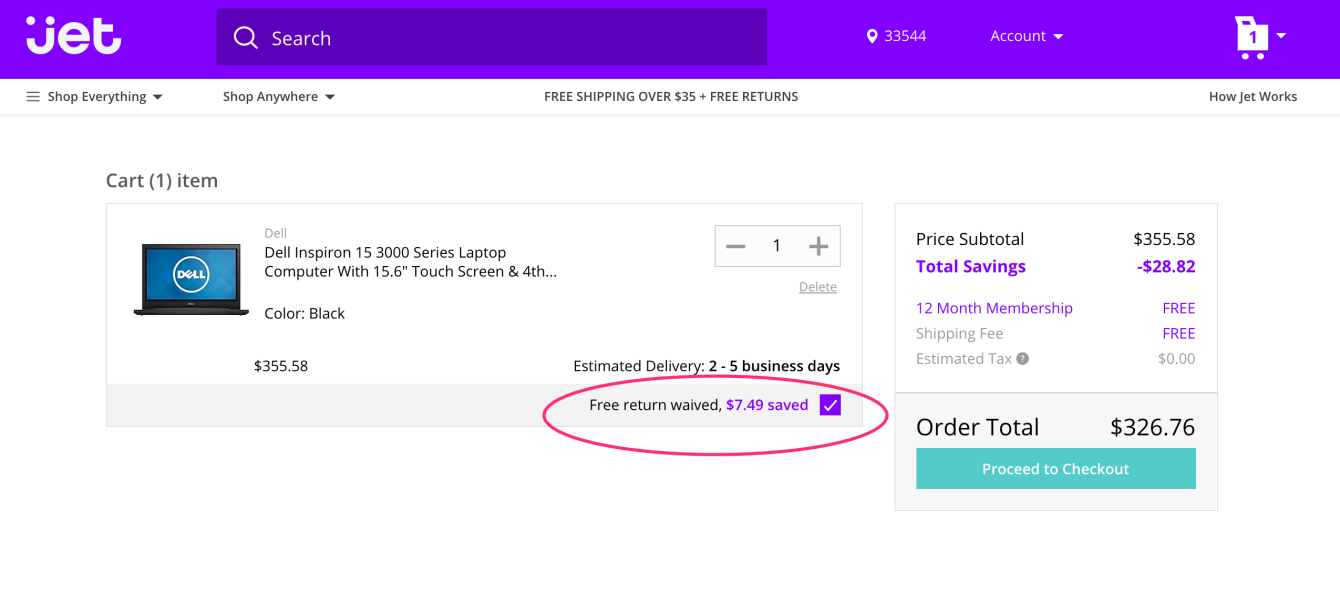Click the -$28.82 savings amount

pyautogui.click(x=1166, y=267)
